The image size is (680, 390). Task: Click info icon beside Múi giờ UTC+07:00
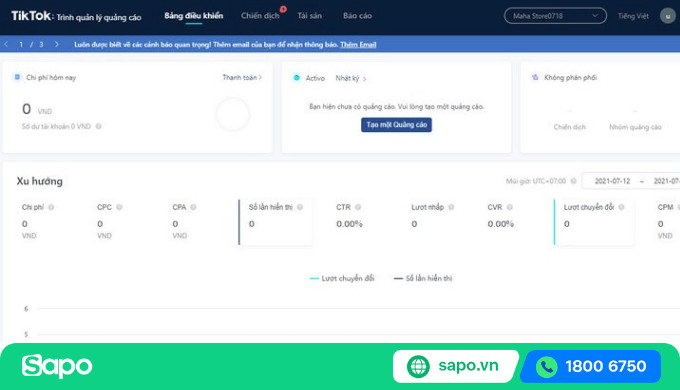[x=573, y=181]
